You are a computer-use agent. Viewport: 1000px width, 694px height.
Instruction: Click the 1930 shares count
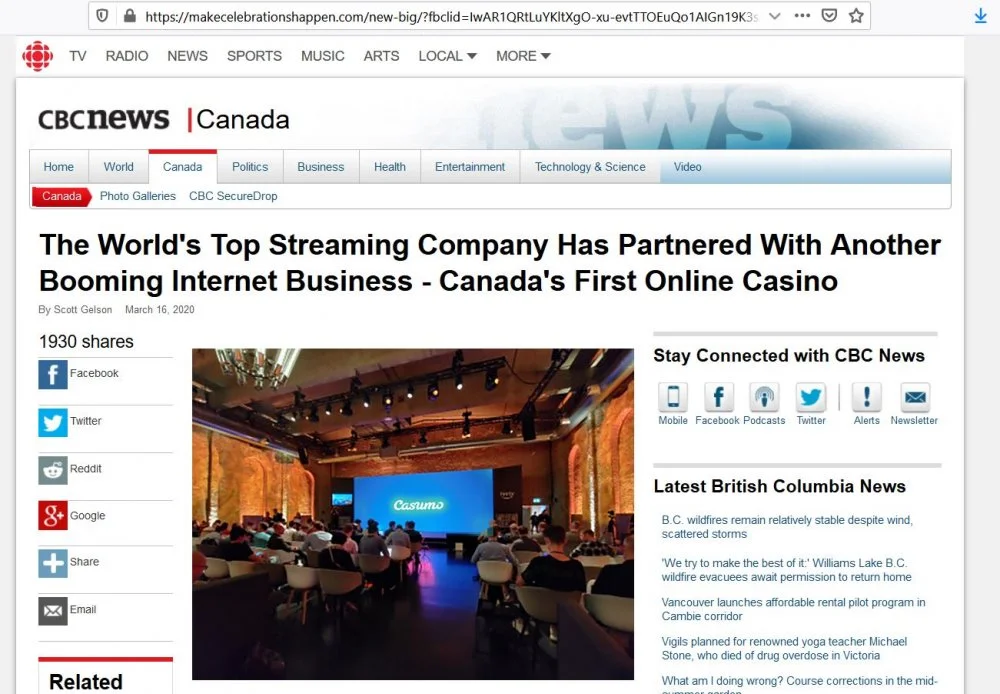tap(86, 342)
